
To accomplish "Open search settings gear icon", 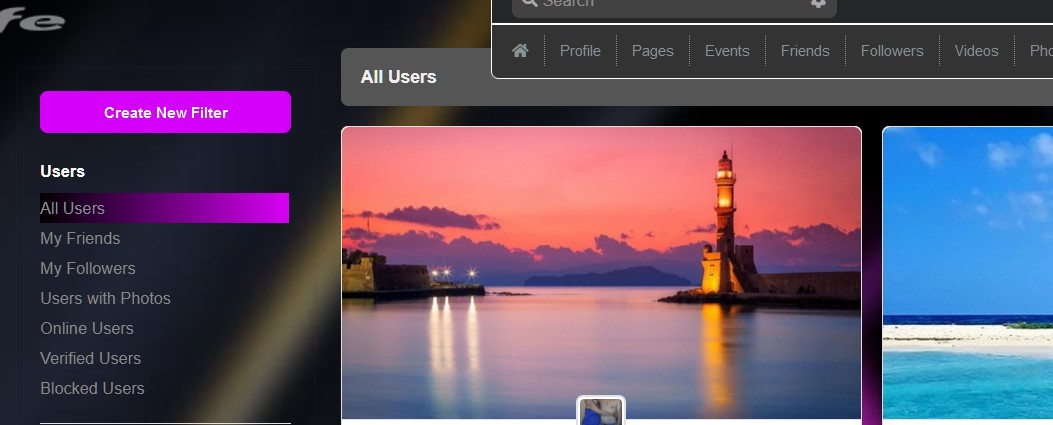I will [818, 3].
